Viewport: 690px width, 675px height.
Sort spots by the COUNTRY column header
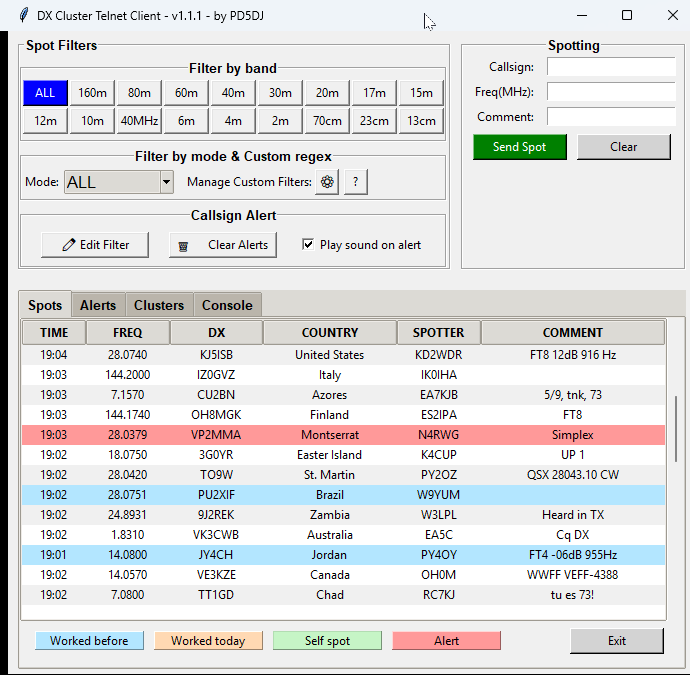[329, 333]
